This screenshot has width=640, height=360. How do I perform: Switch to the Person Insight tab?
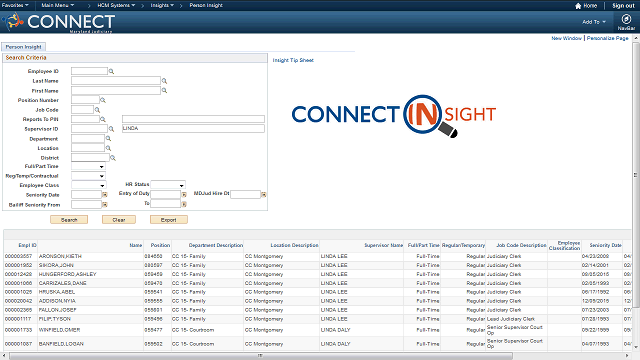point(23,47)
